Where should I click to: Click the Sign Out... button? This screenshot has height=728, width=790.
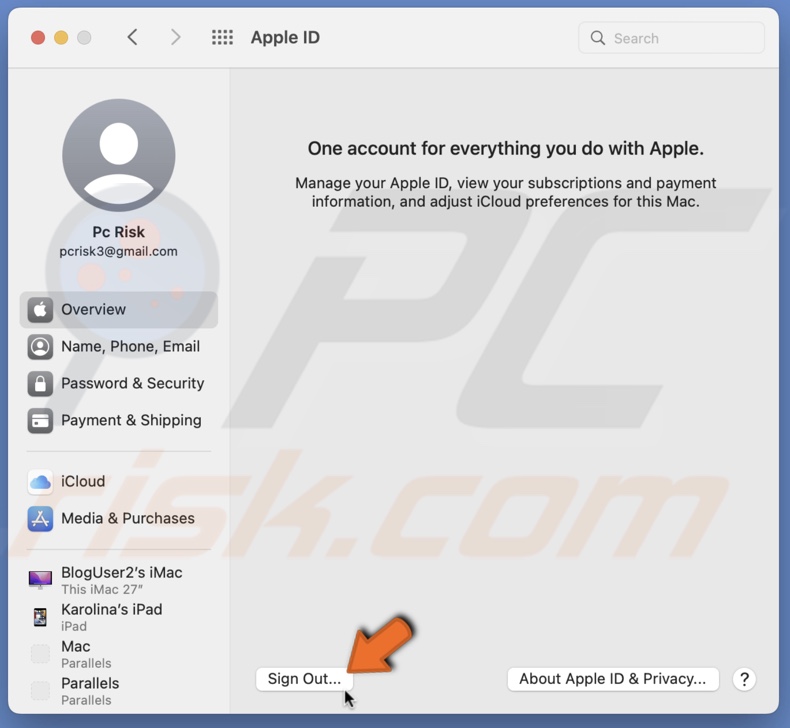304,679
